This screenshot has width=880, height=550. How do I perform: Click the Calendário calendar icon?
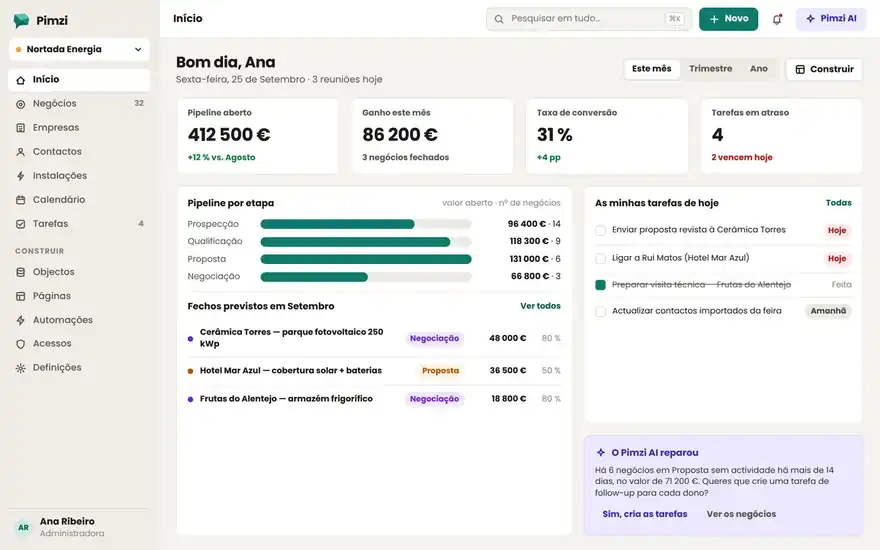21,200
